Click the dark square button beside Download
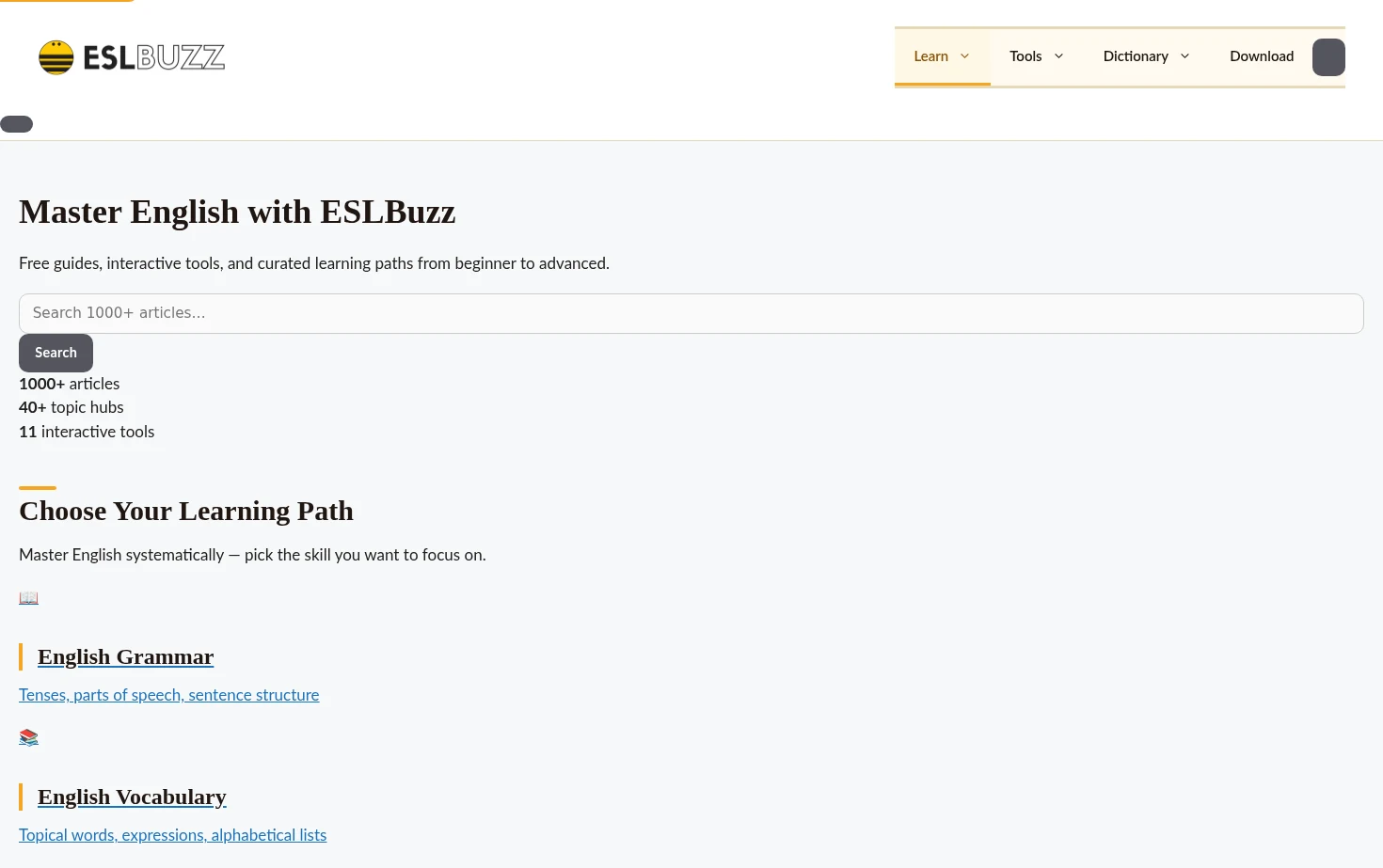 (1328, 57)
